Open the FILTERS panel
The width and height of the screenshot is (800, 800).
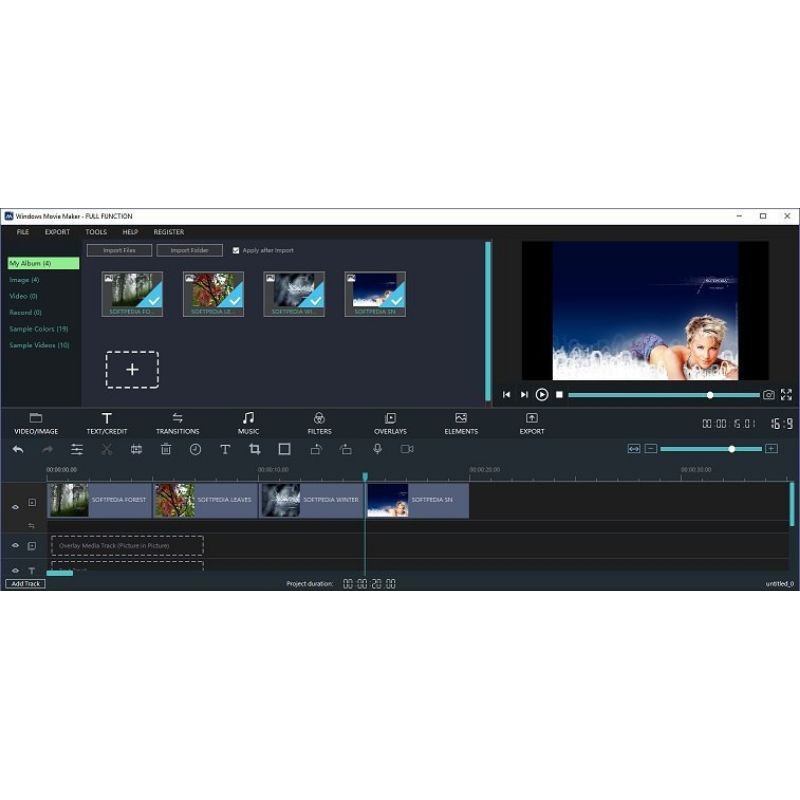(319, 423)
